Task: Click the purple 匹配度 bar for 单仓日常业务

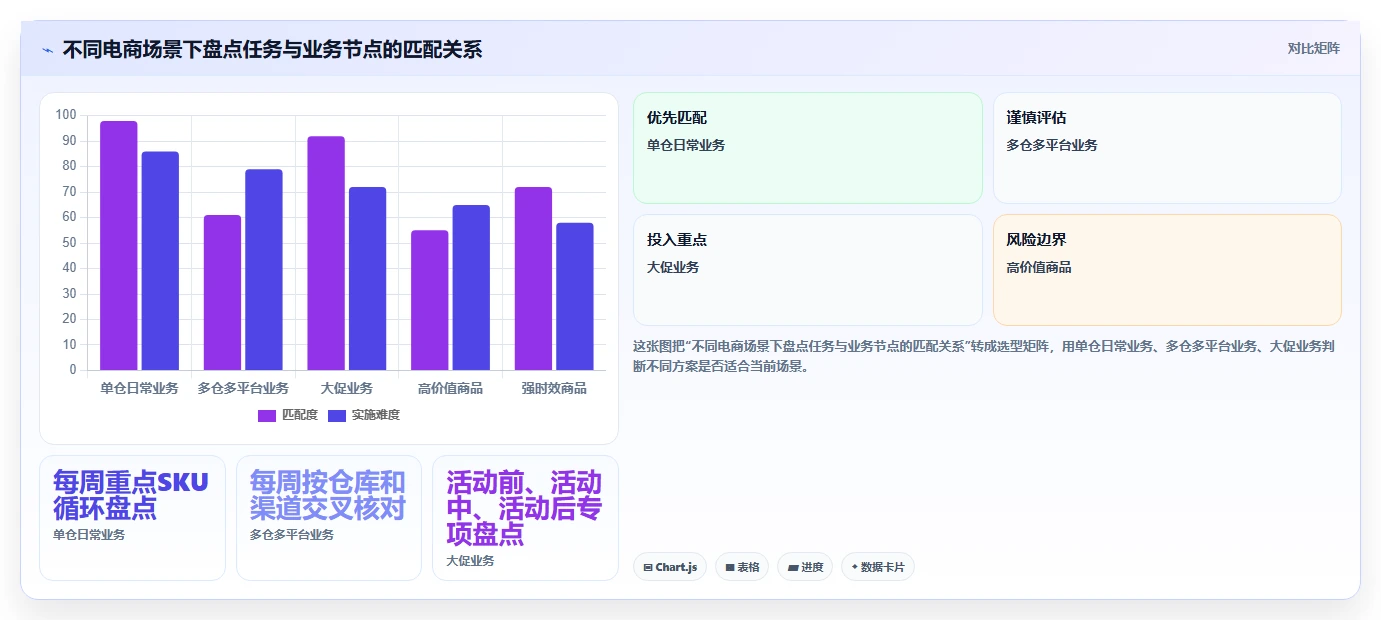Action: (119, 246)
